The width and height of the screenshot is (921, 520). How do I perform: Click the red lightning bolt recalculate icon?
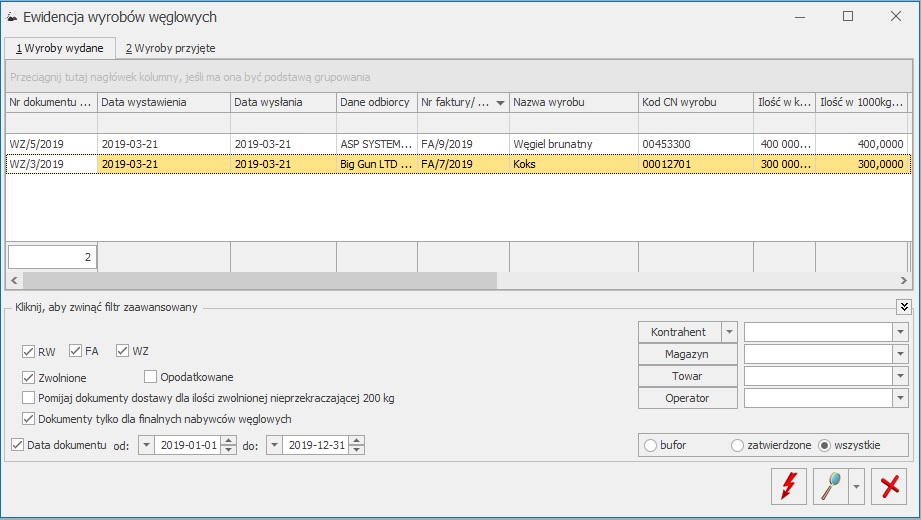pos(788,486)
